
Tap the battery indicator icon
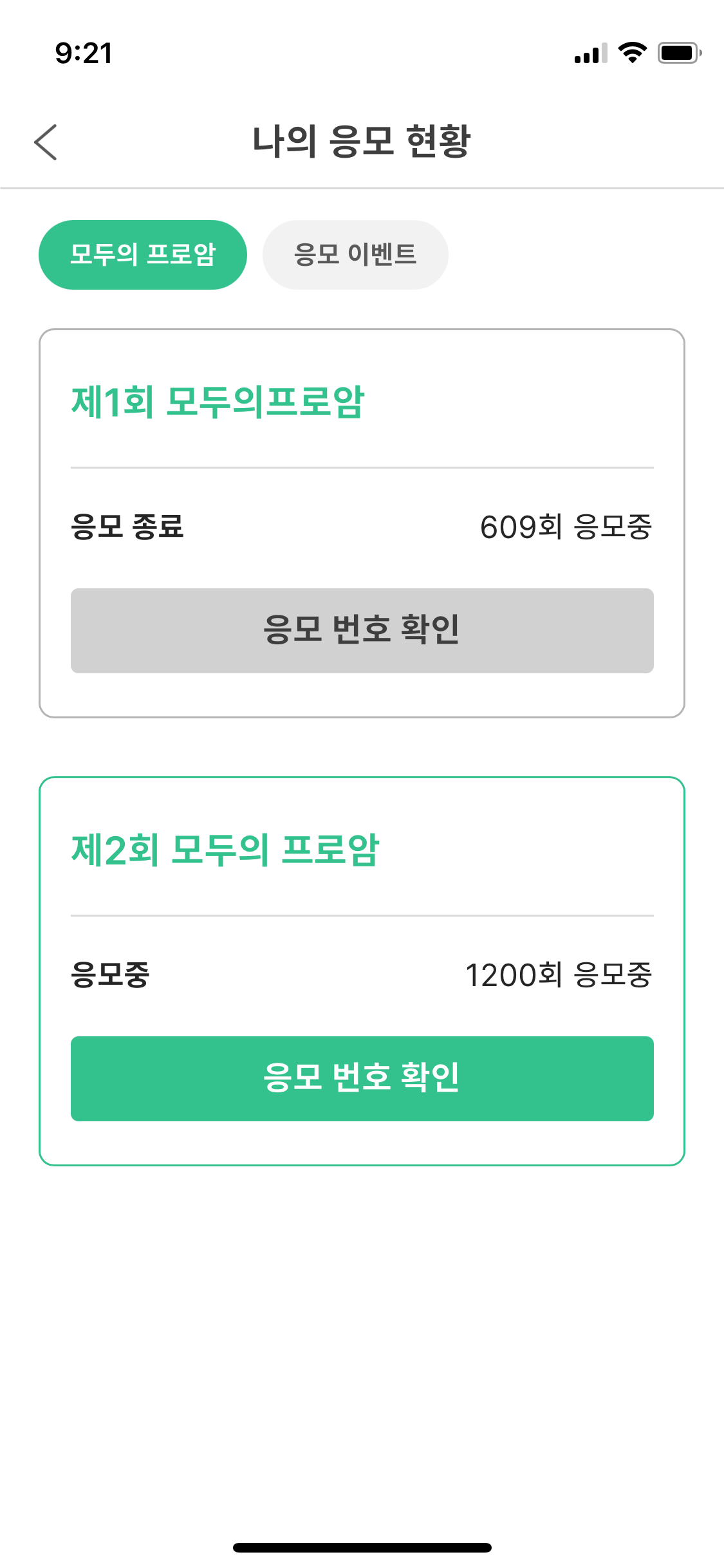point(679,53)
